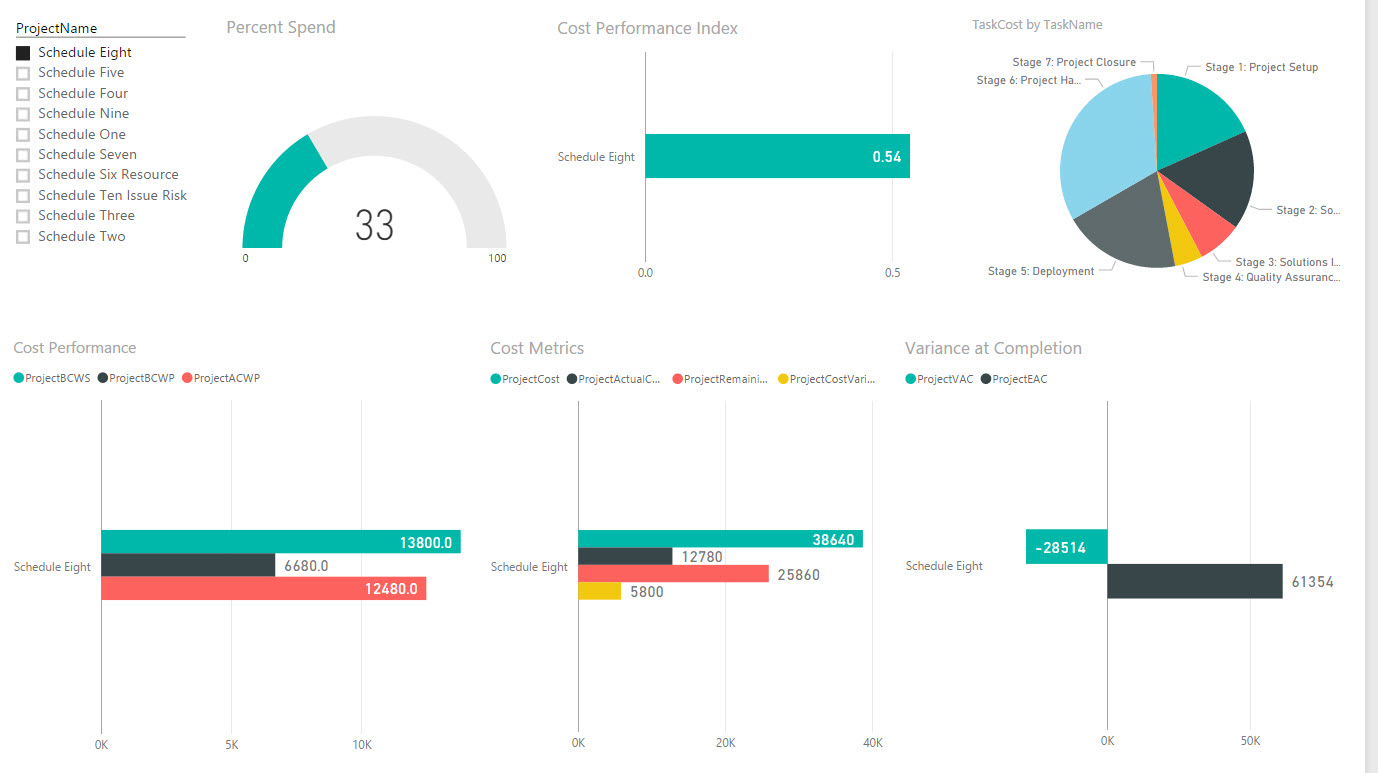1378x773 pixels.
Task: Click the ProjectActualCost legend marker
Action: coord(570,378)
